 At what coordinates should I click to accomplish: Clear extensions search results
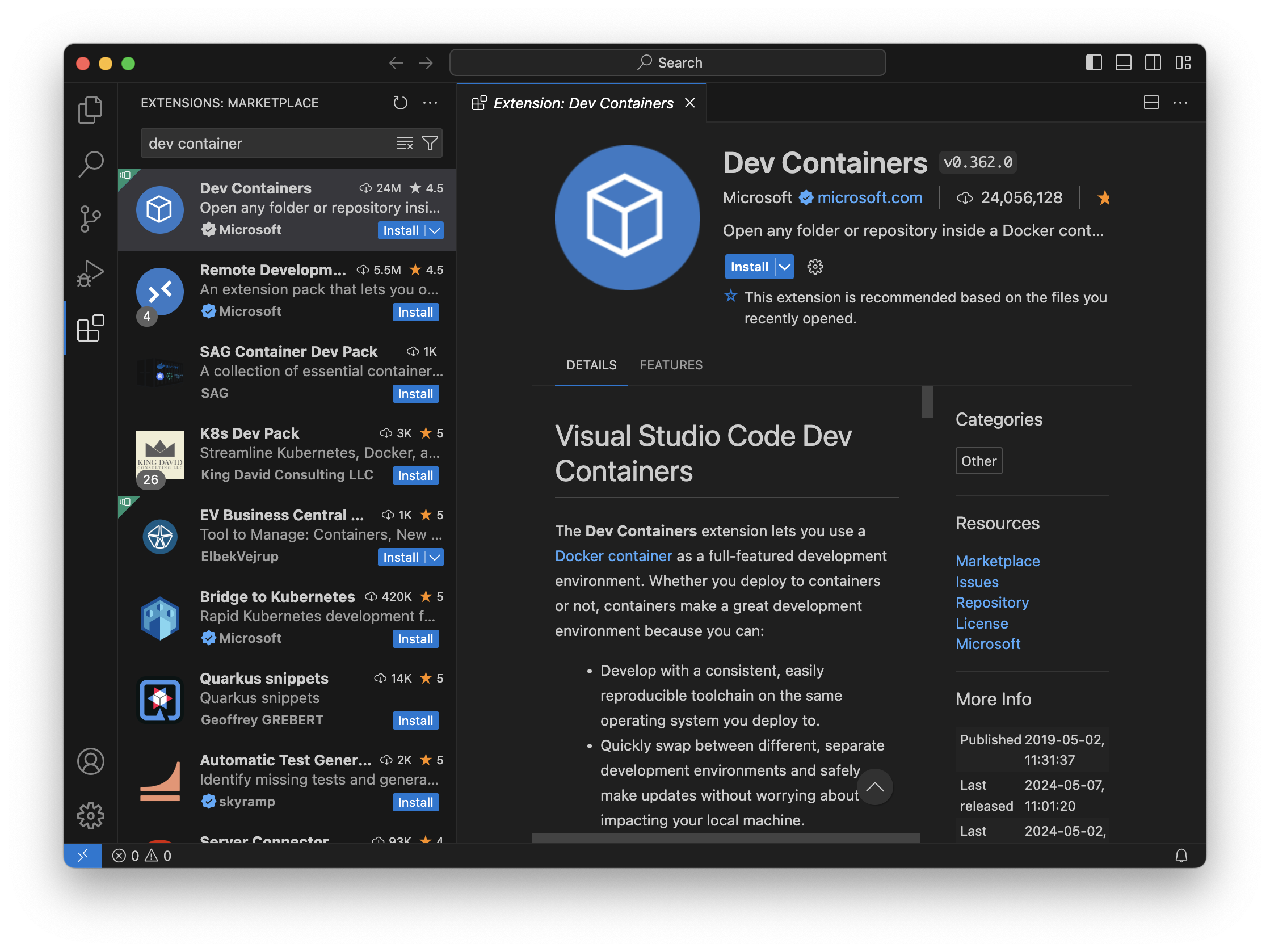[405, 144]
